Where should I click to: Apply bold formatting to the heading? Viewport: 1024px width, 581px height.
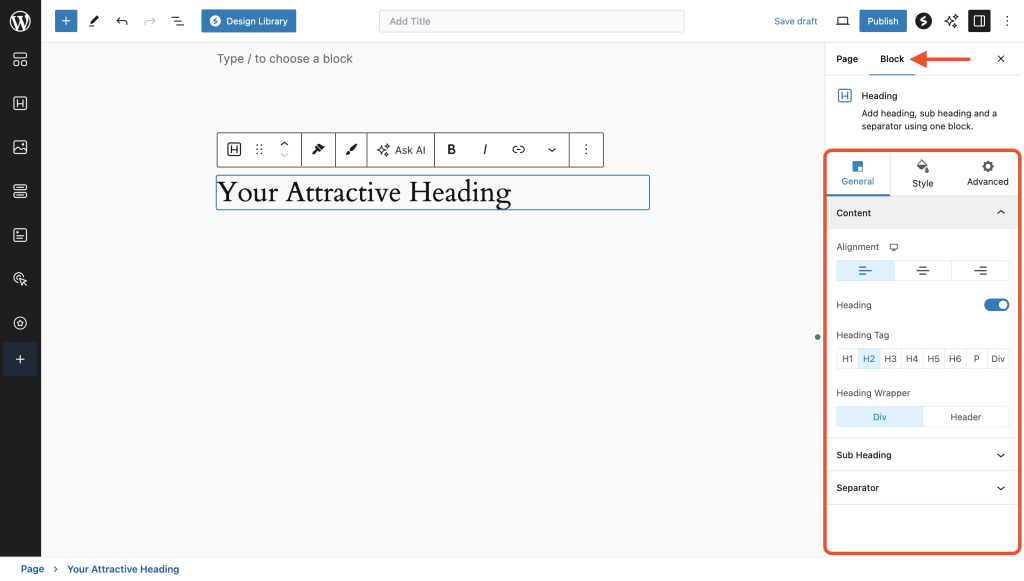click(452, 150)
